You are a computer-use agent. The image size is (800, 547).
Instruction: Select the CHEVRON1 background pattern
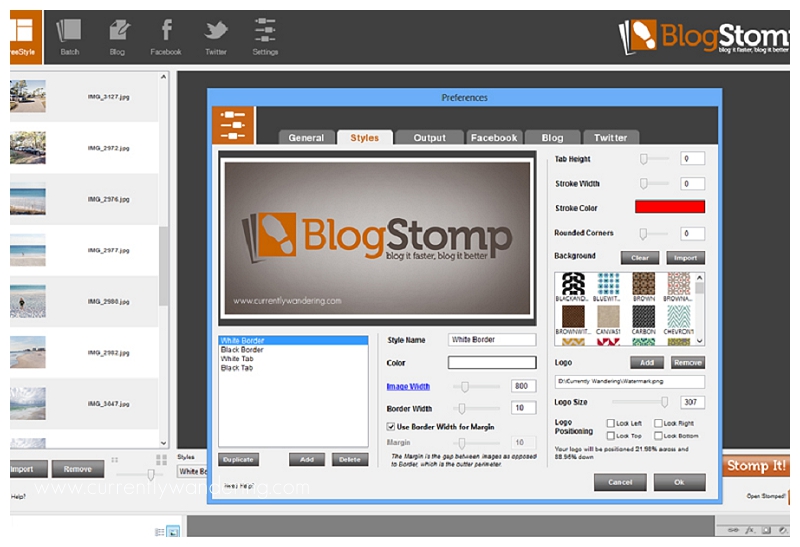(679, 320)
